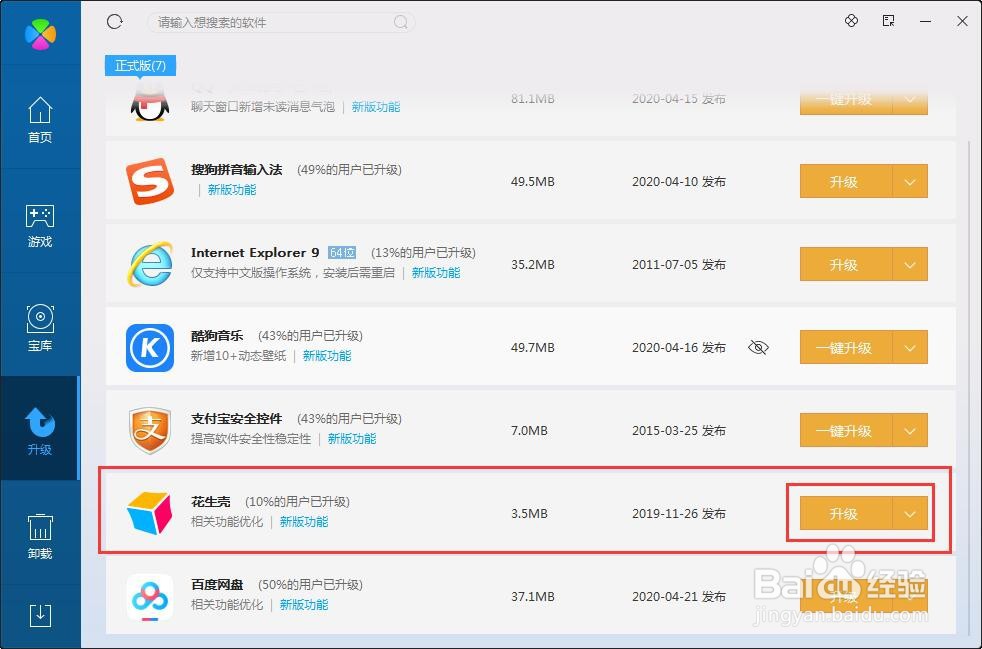
Task: Click the 360 Software Manager logo
Action: 40,33
